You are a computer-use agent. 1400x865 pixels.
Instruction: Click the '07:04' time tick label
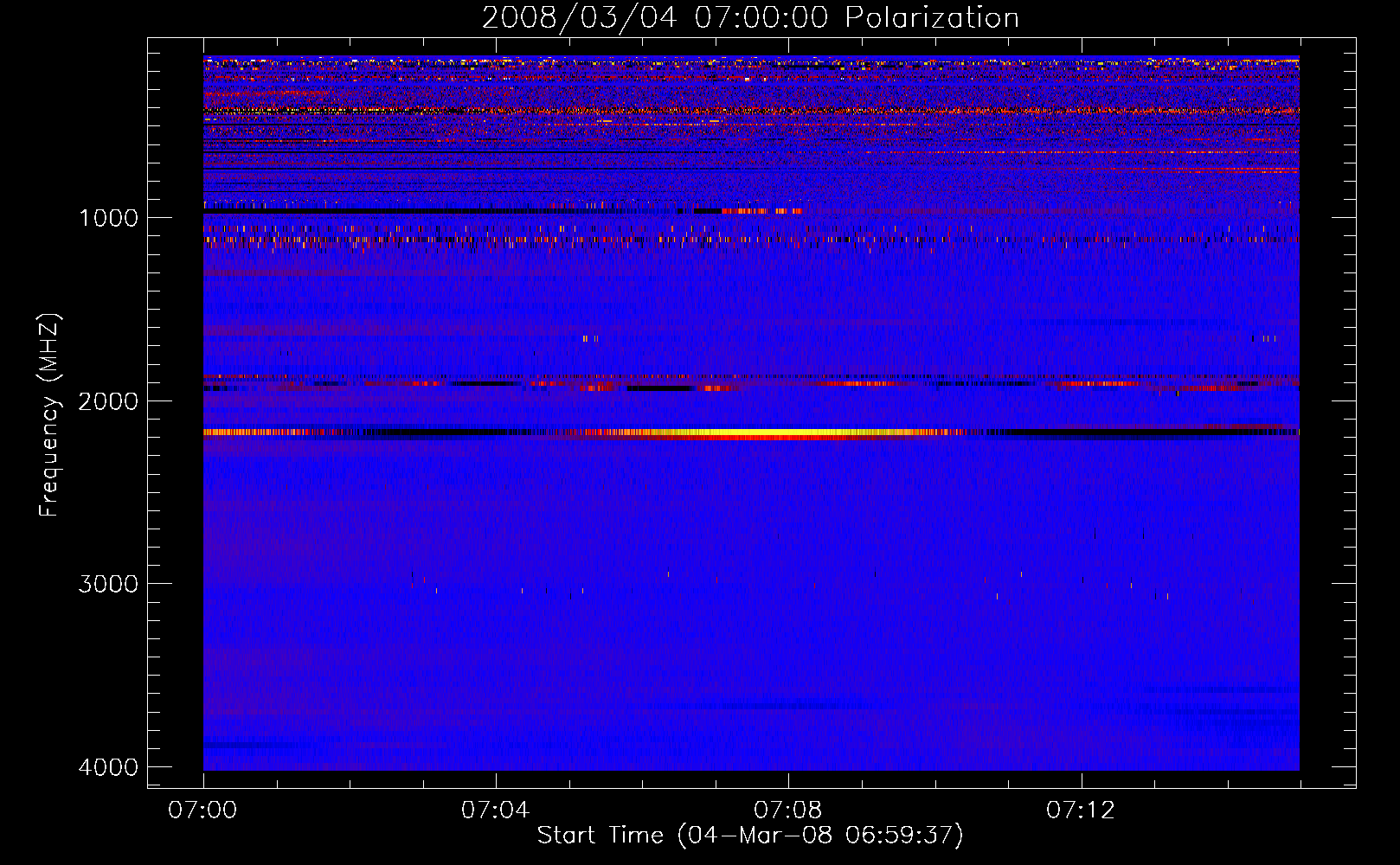[x=495, y=811]
